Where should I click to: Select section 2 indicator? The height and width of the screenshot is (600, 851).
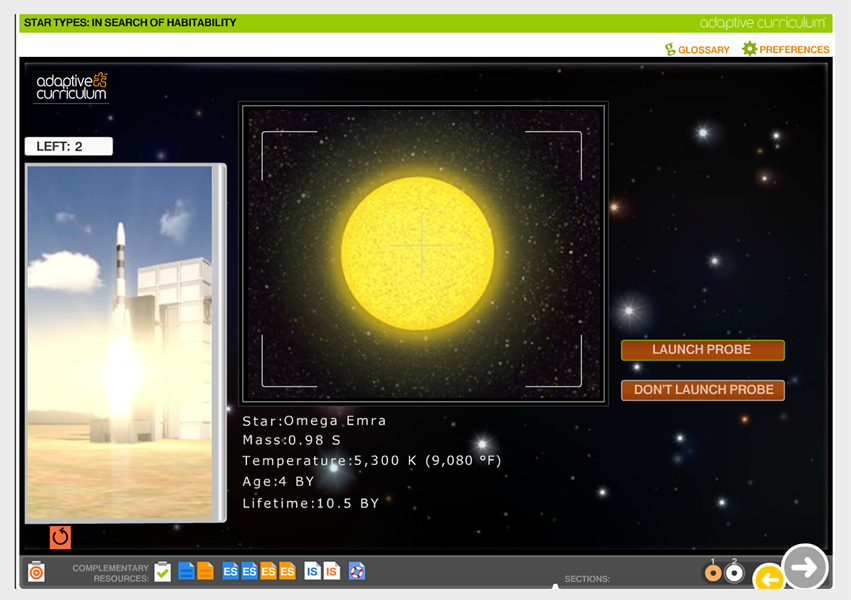pyautogui.click(x=734, y=573)
